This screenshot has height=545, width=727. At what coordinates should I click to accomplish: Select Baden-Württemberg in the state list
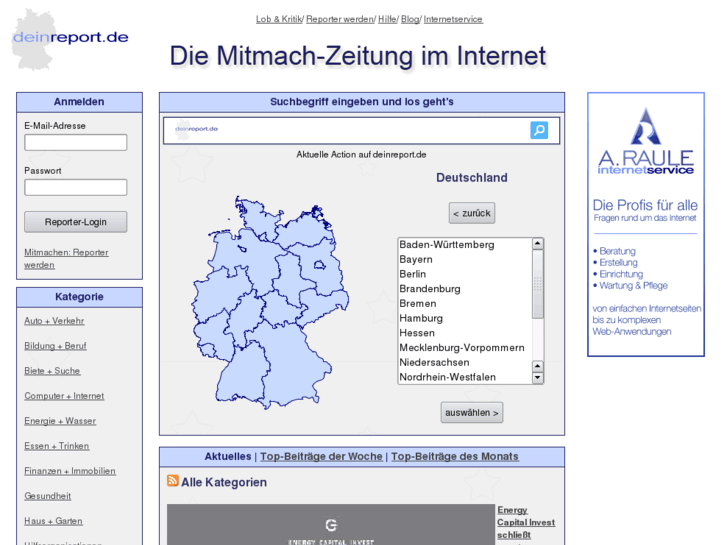click(465, 244)
